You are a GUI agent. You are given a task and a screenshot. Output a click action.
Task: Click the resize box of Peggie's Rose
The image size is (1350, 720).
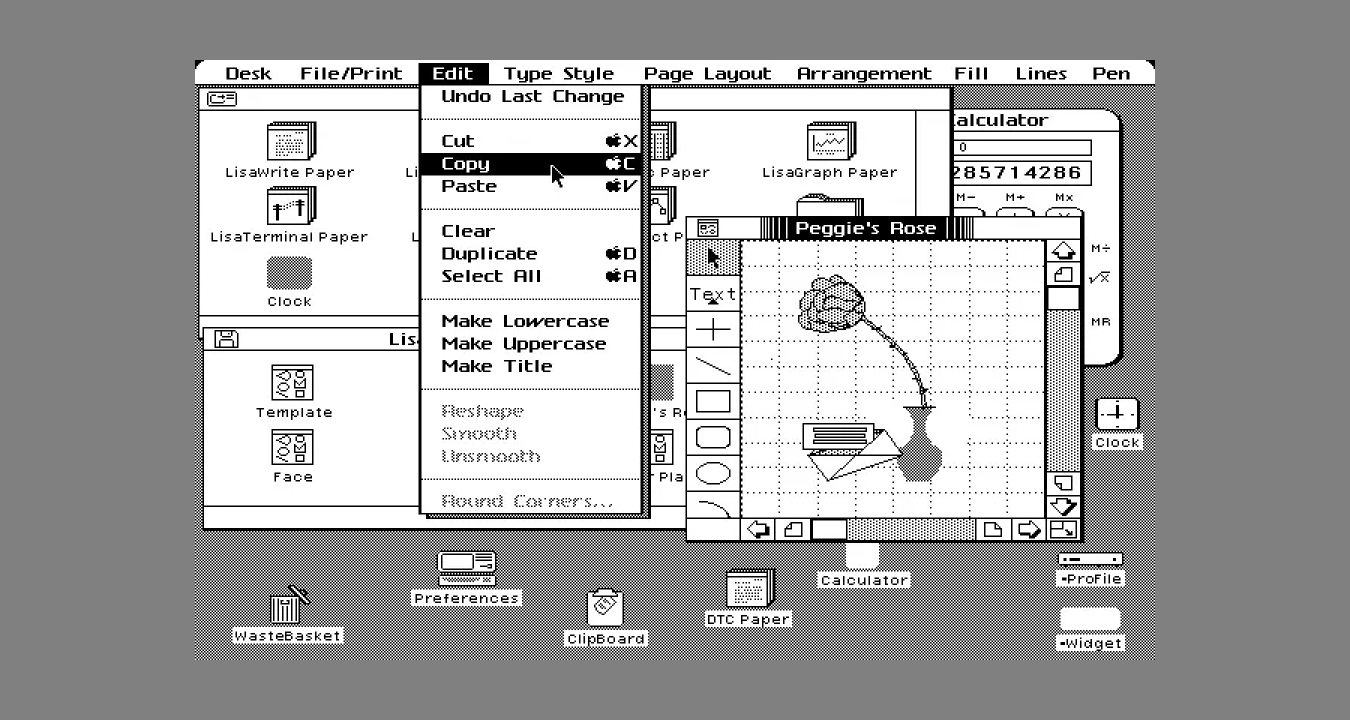coord(1063,530)
